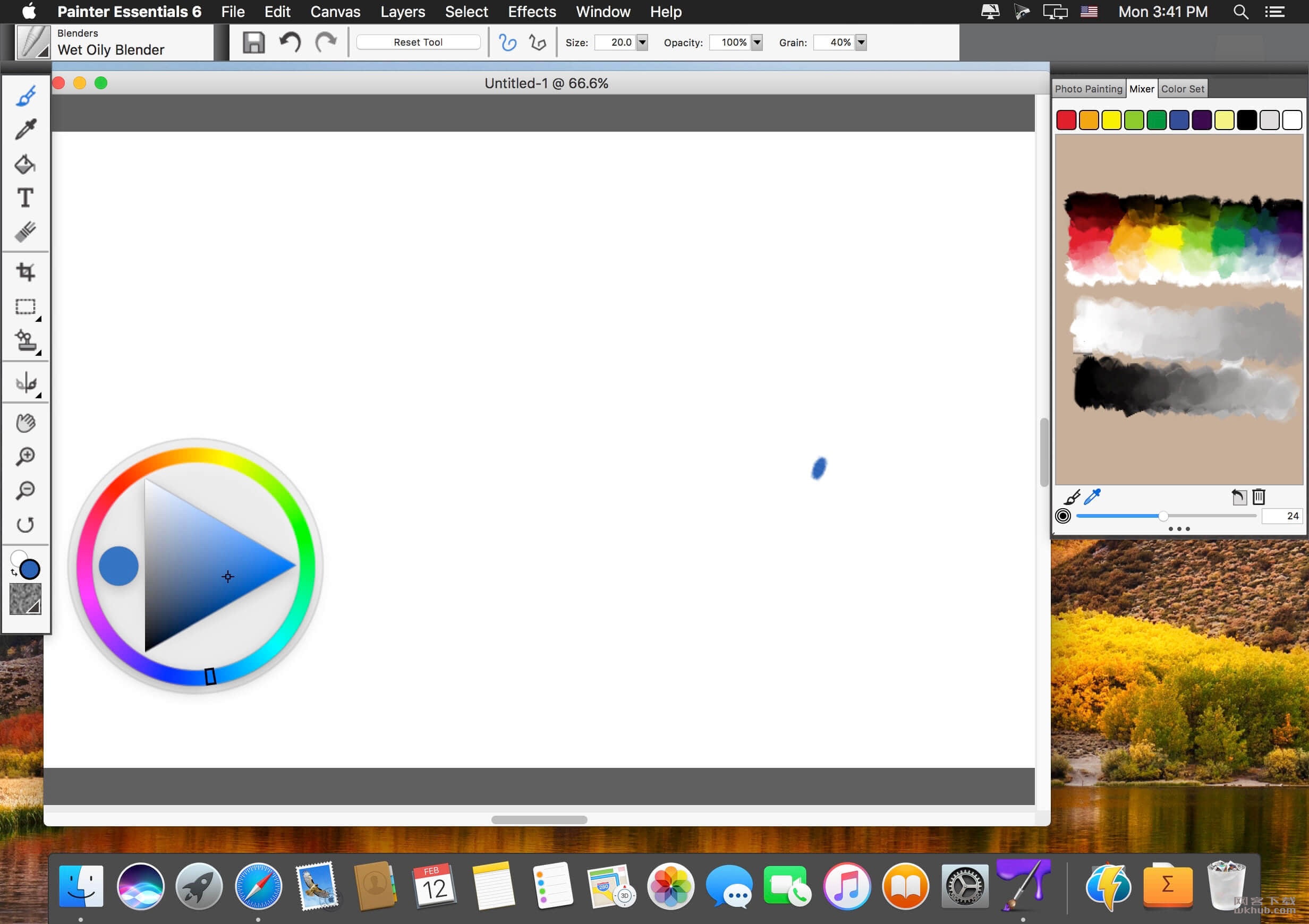Select the Dropper tool in toolbox
Screen dimensions: 1309x924
coord(25,130)
